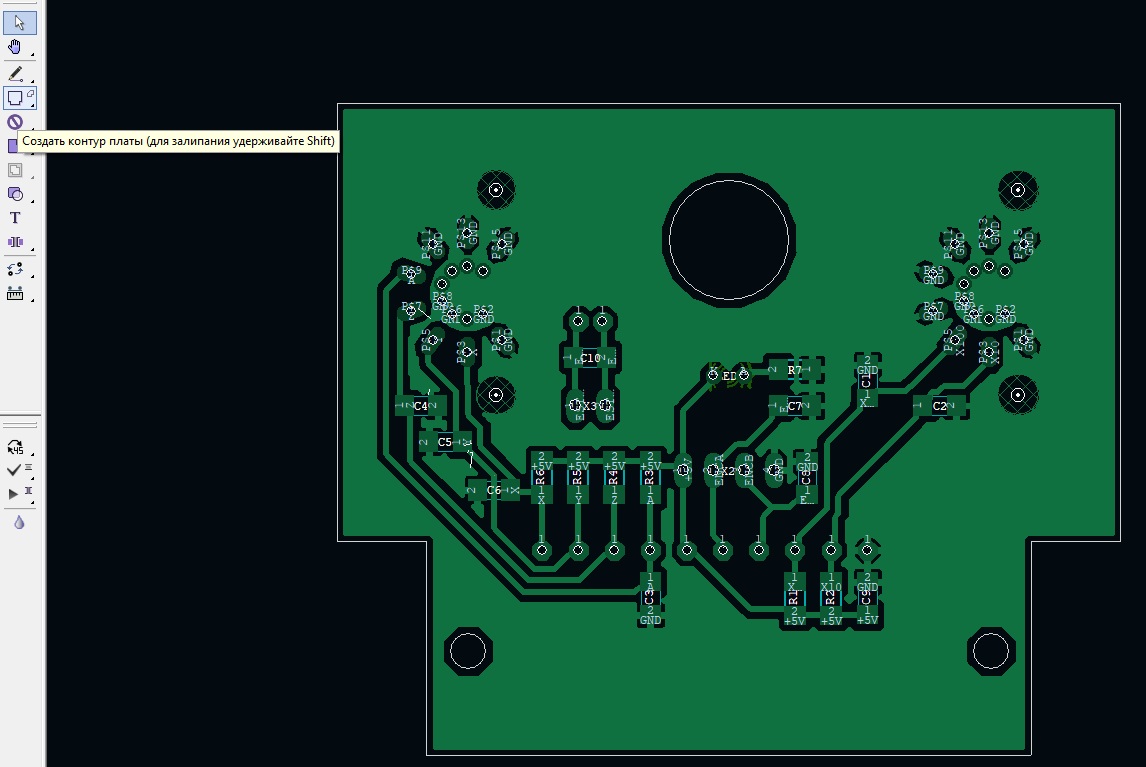Viewport: 1146px width, 767px height.
Task: Select capacitor C10 on the board
Action: click(590, 358)
